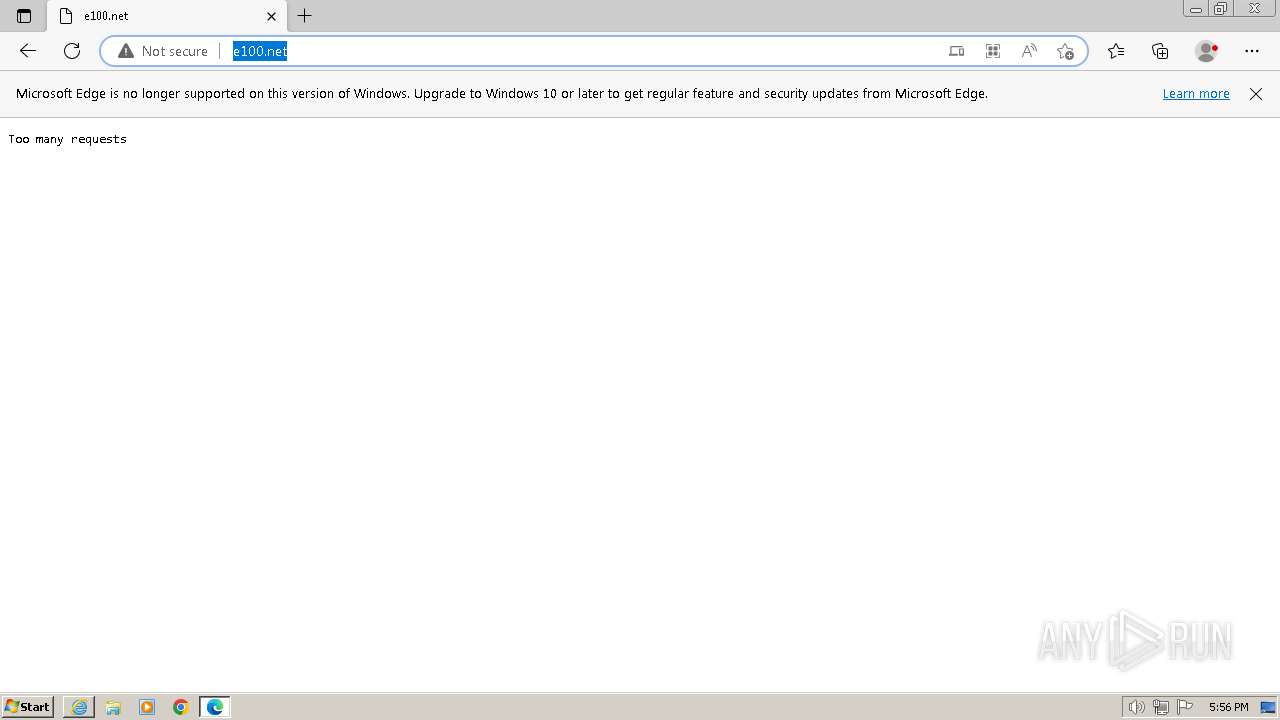Screen dimensions: 1280x720
Task: Open the user profile menu
Action: [x=1207, y=51]
